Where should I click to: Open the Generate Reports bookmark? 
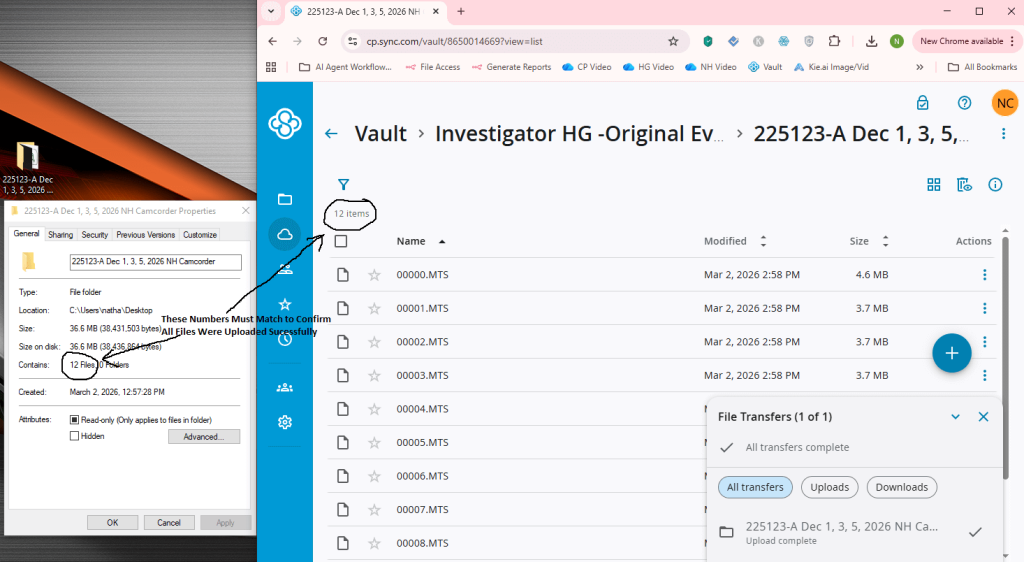pyautogui.click(x=511, y=67)
